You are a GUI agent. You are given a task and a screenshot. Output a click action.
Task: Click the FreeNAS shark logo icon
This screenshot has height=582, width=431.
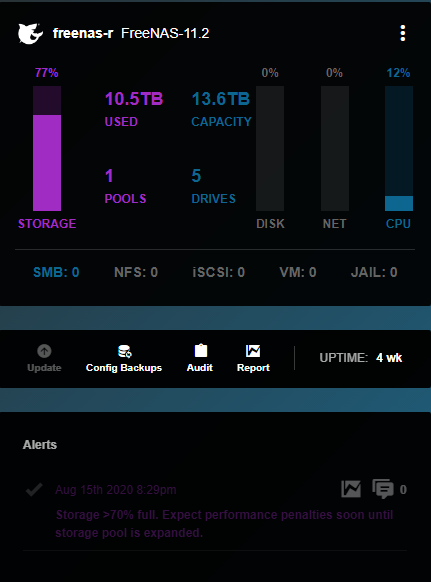click(x=30, y=34)
